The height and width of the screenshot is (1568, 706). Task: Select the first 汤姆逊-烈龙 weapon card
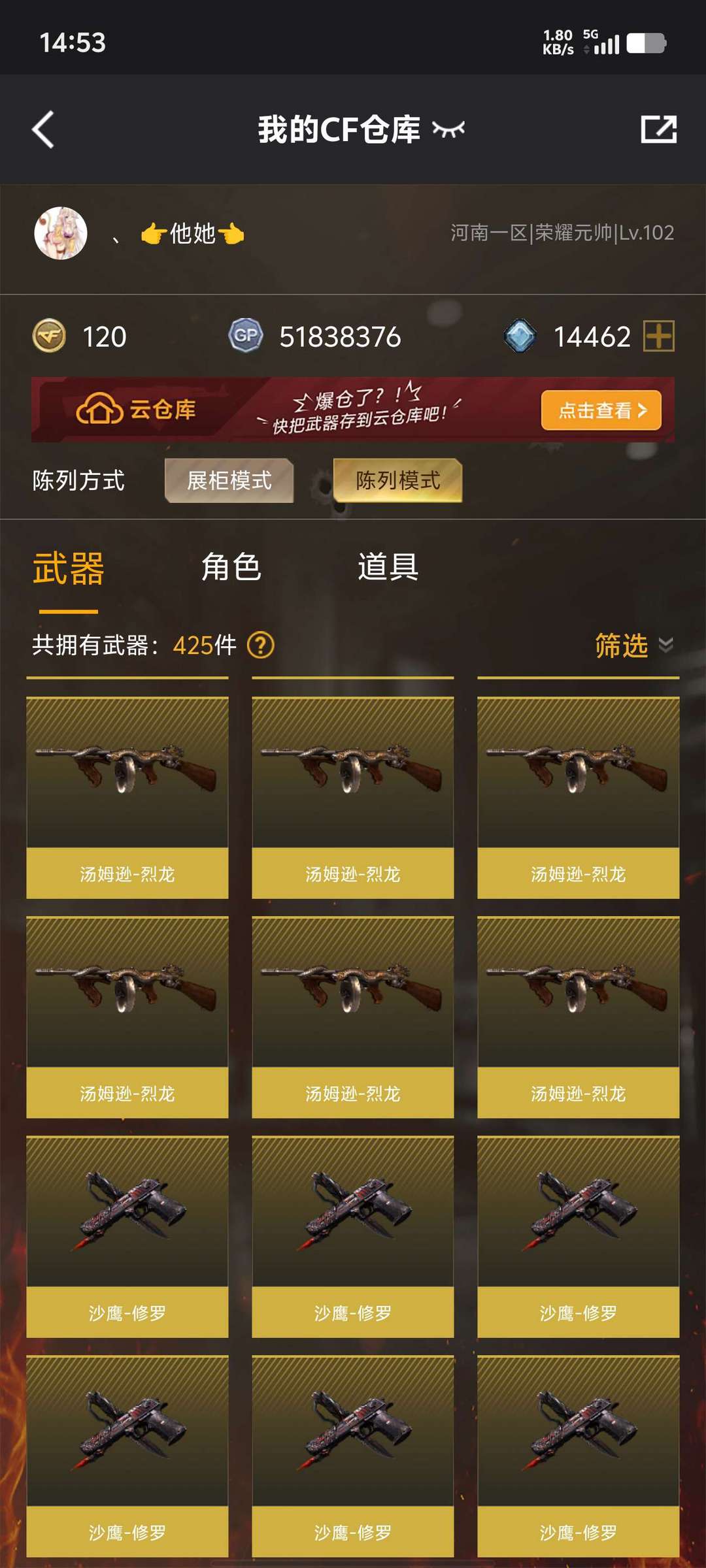[x=127, y=798]
